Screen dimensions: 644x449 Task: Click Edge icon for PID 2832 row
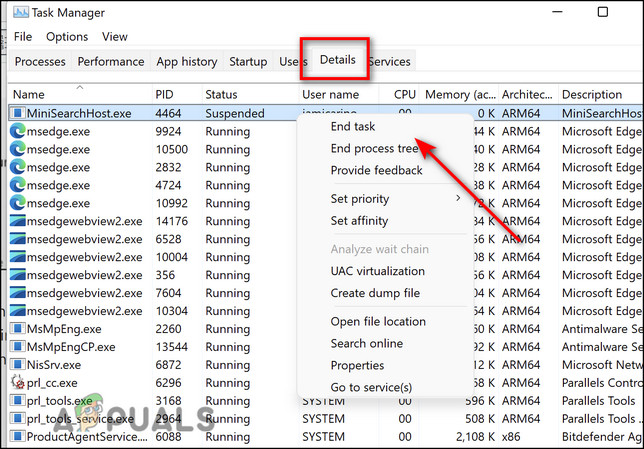[x=18, y=167]
